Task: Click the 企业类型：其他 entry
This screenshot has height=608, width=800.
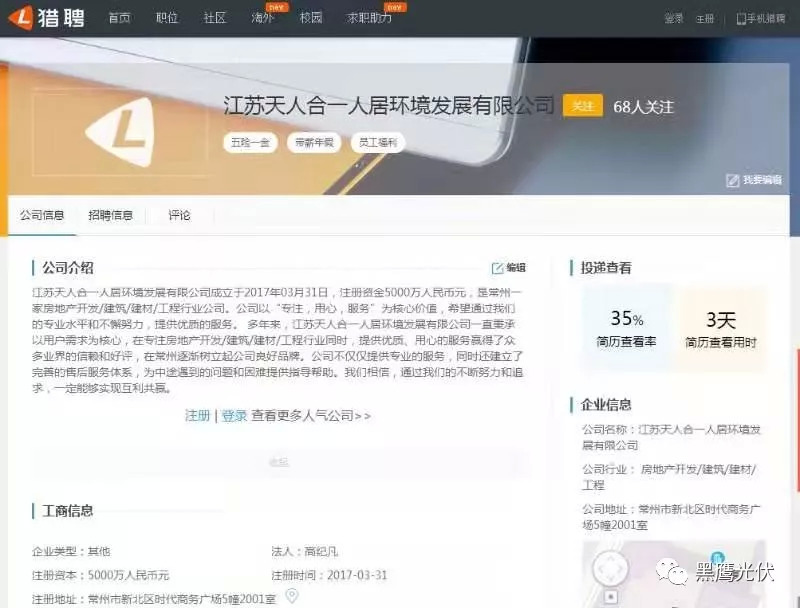Action: point(71,551)
